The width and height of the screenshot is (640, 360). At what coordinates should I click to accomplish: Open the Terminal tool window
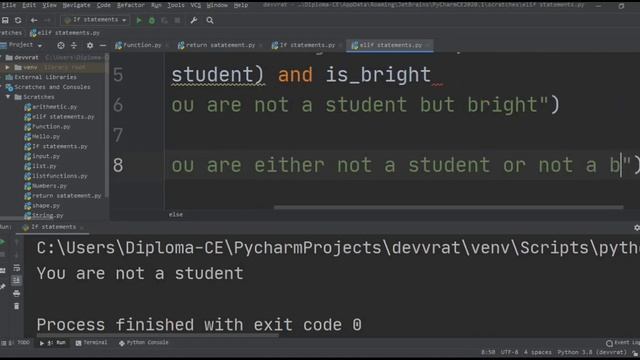click(x=91, y=343)
